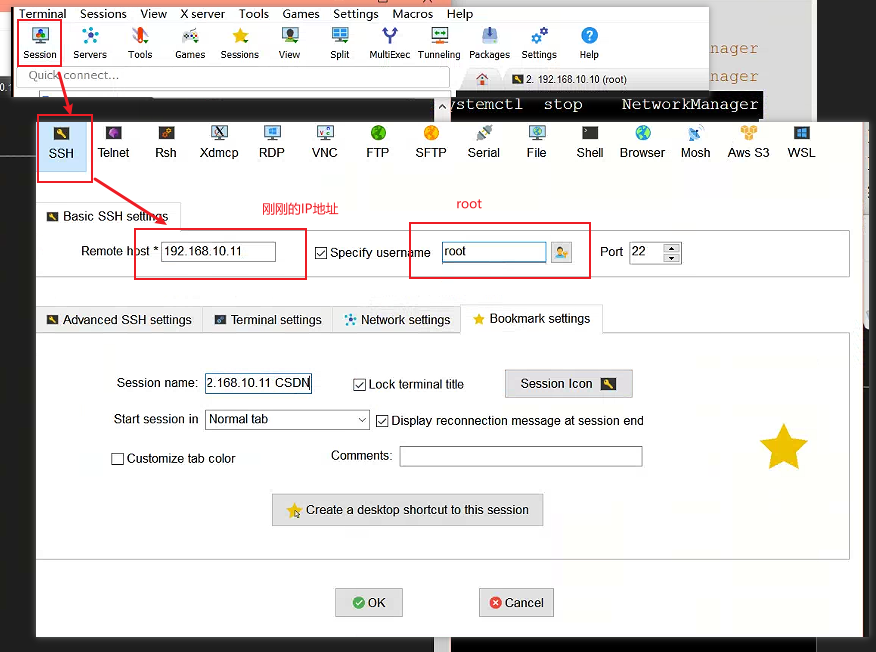
Task: Open the Packages manager icon
Action: click(x=489, y=42)
